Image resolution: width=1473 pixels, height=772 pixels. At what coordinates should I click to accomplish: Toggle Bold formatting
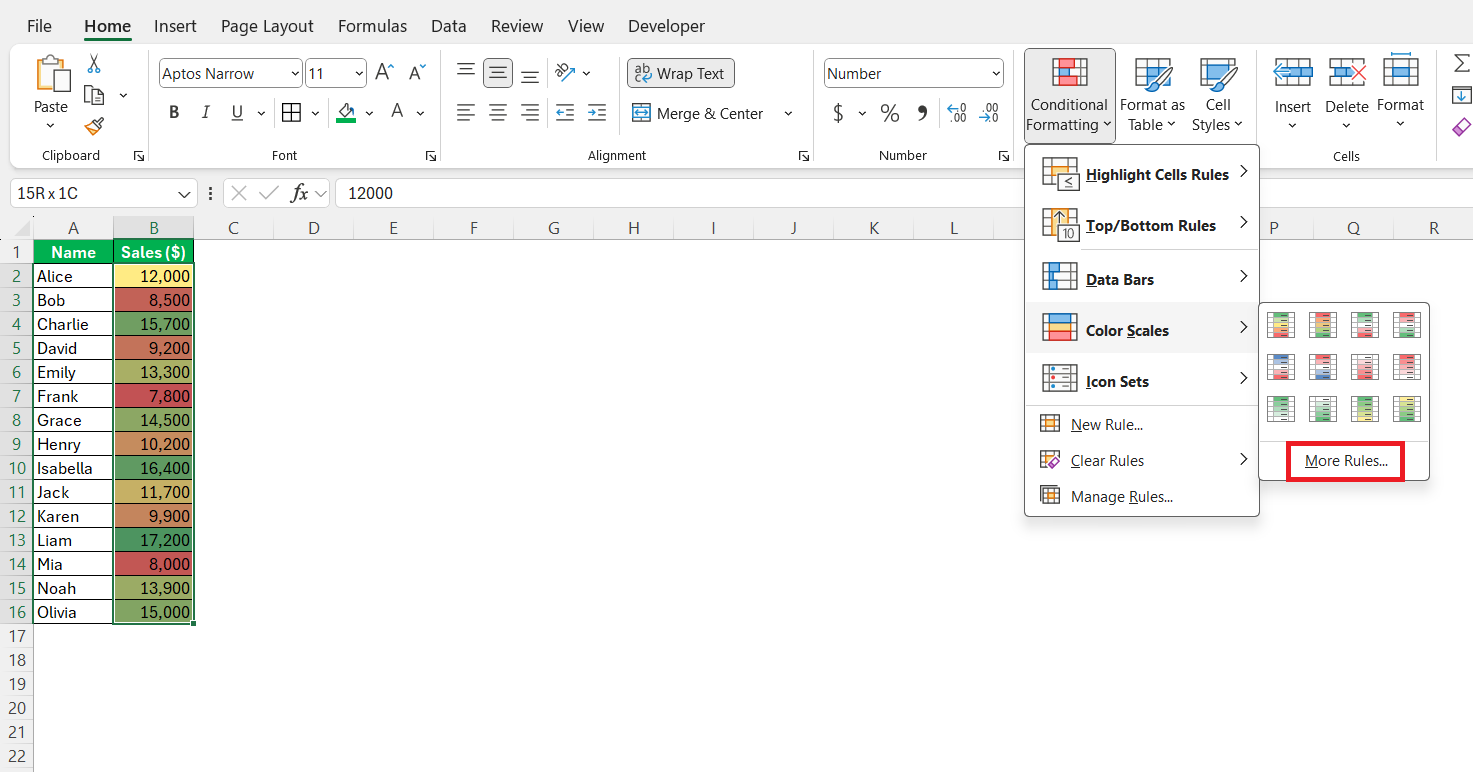pyautogui.click(x=174, y=113)
